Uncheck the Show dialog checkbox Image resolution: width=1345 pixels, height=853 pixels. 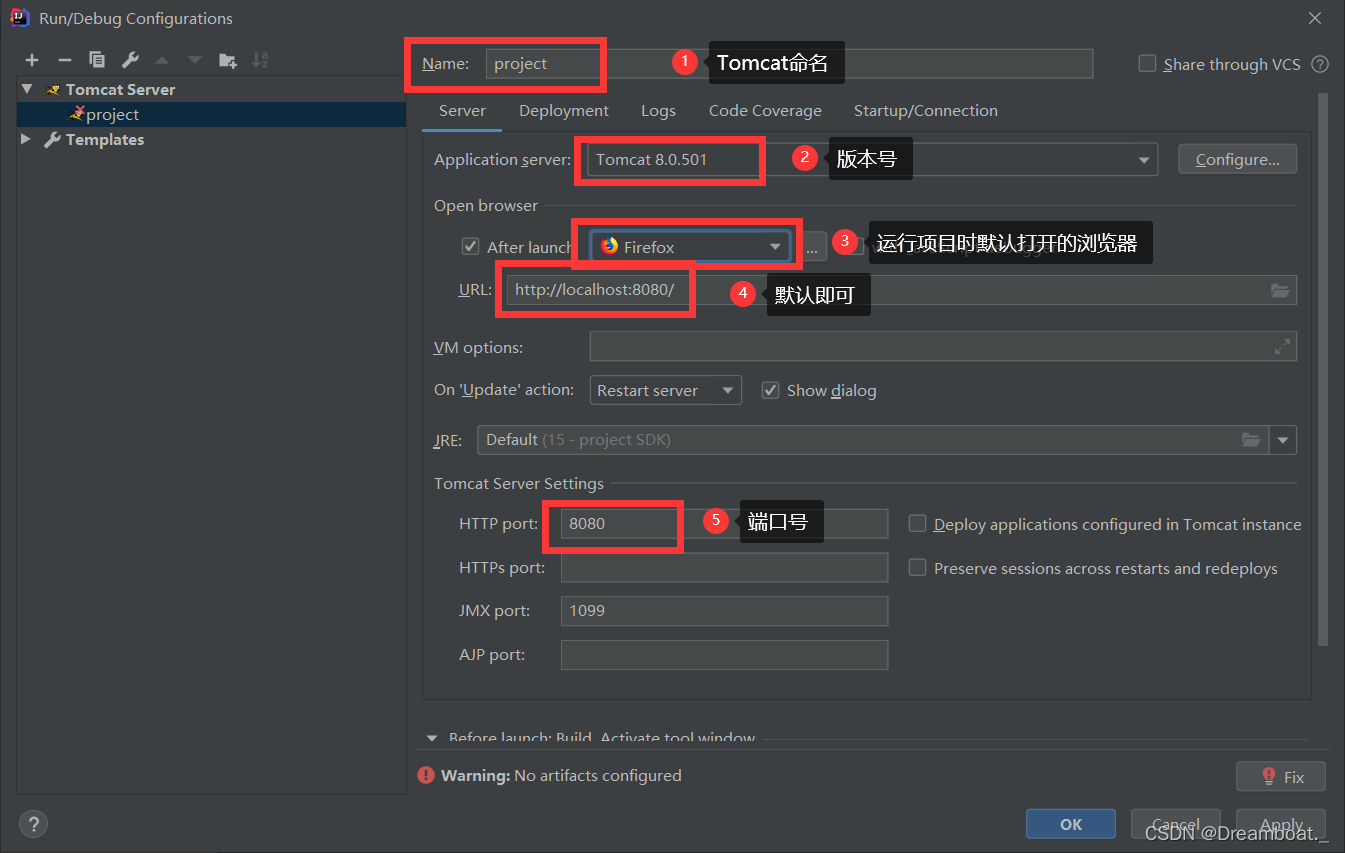(770, 390)
